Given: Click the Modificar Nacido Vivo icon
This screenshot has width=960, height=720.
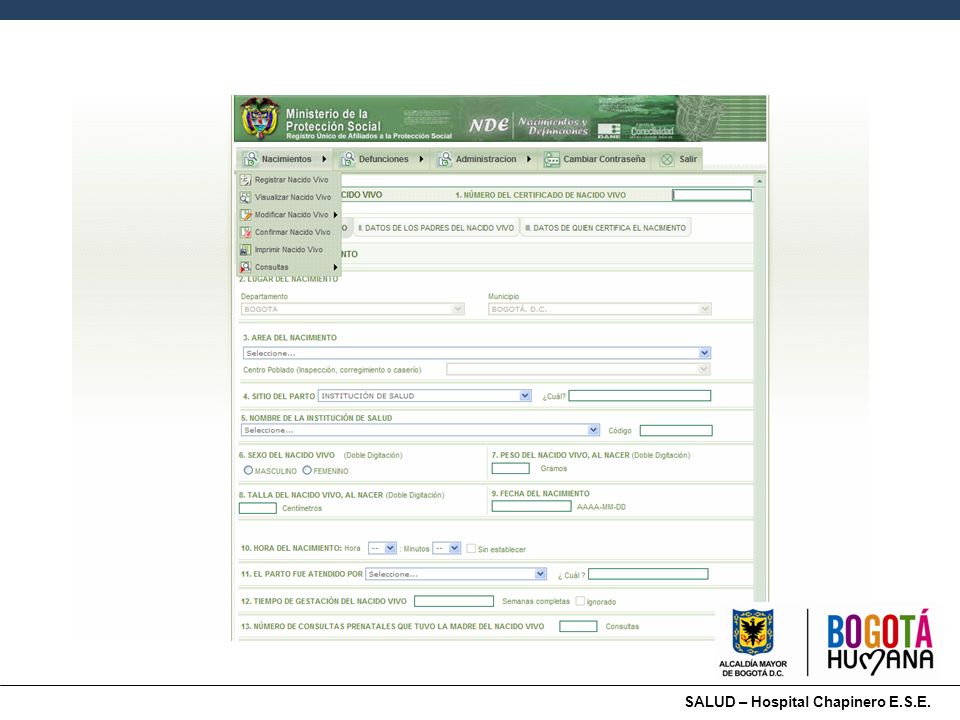Looking at the screenshot, I should (x=246, y=215).
